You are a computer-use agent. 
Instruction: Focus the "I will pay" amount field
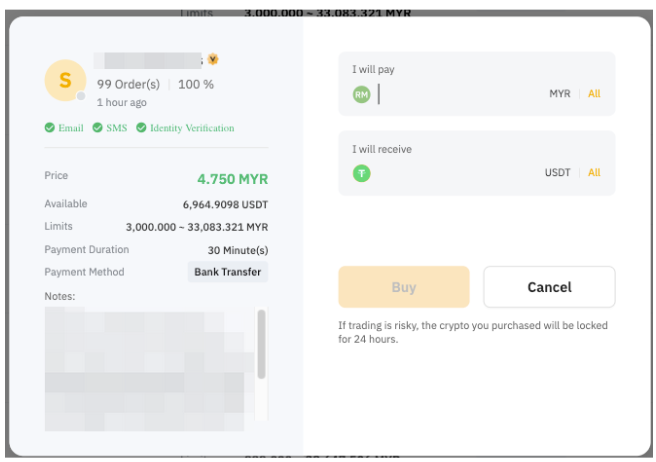click(460, 94)
